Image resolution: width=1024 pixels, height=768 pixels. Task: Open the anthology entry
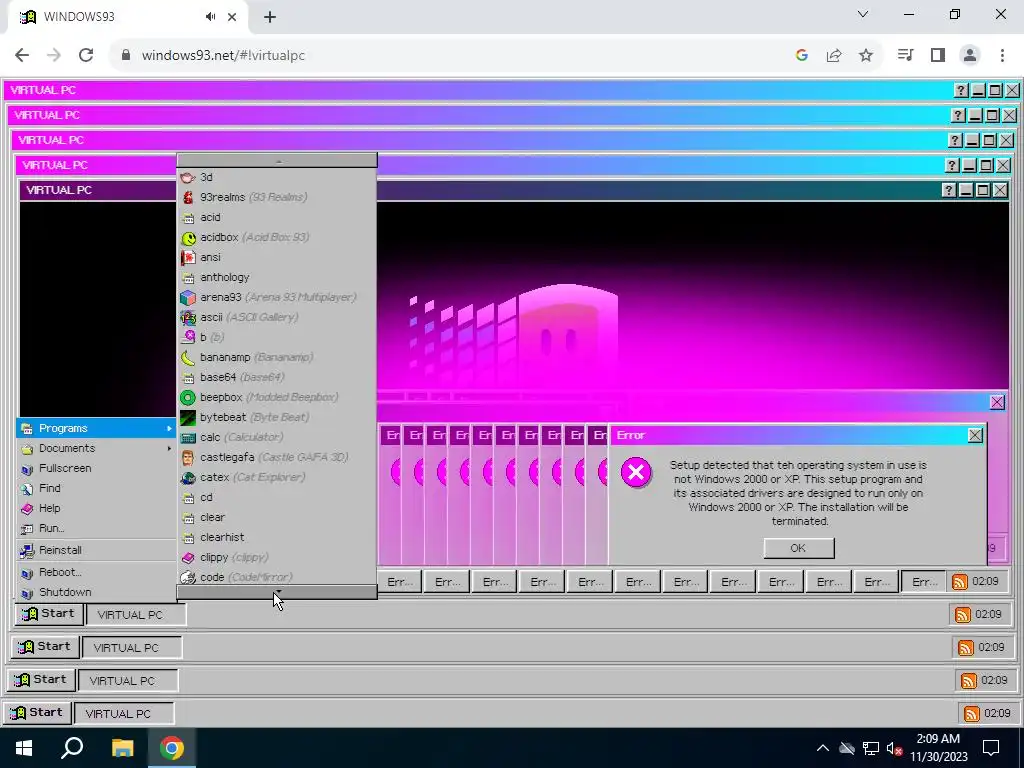coord(277,277)
